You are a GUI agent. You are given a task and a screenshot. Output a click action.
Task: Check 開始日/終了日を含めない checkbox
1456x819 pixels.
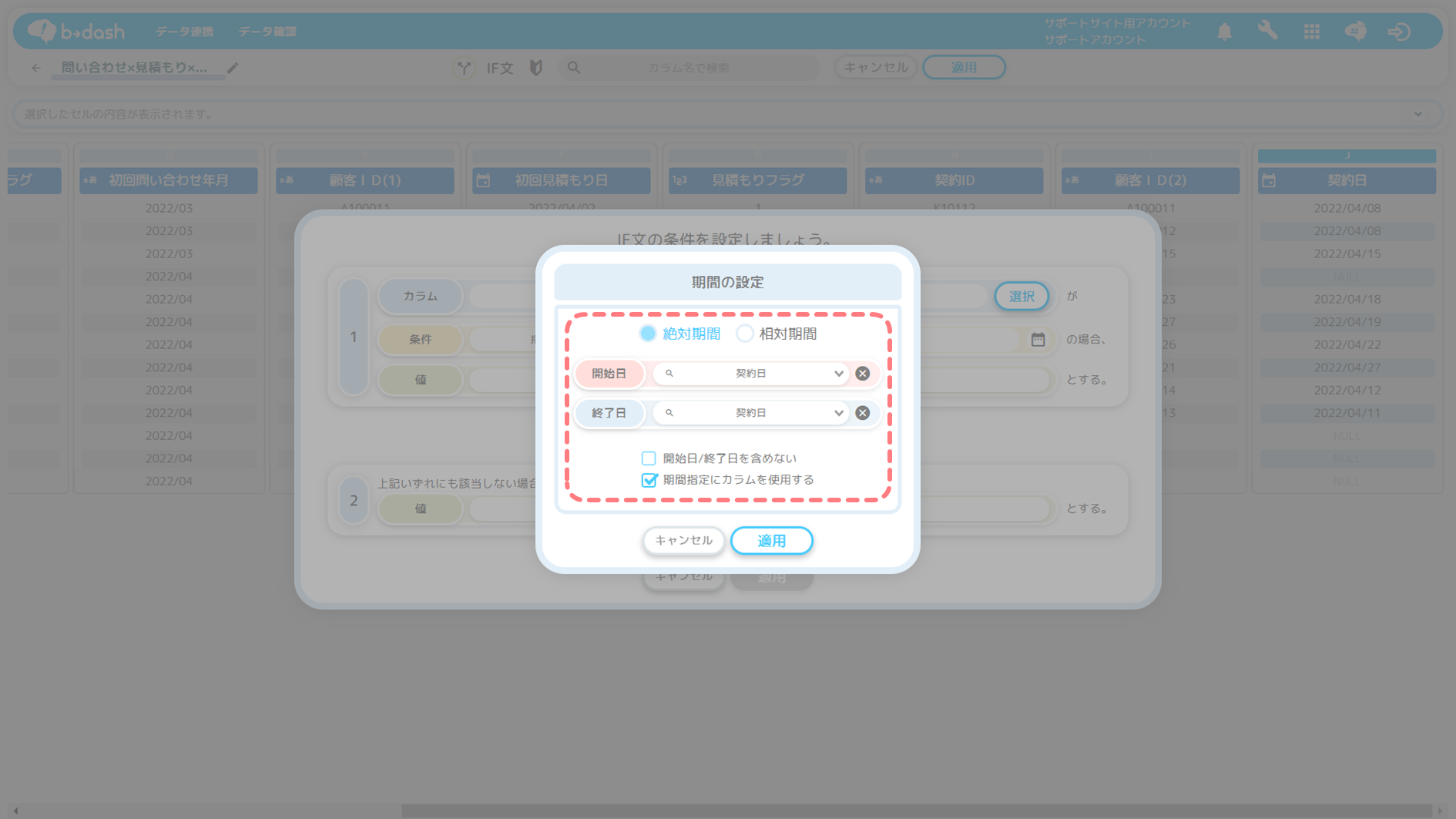pos(649,458)
